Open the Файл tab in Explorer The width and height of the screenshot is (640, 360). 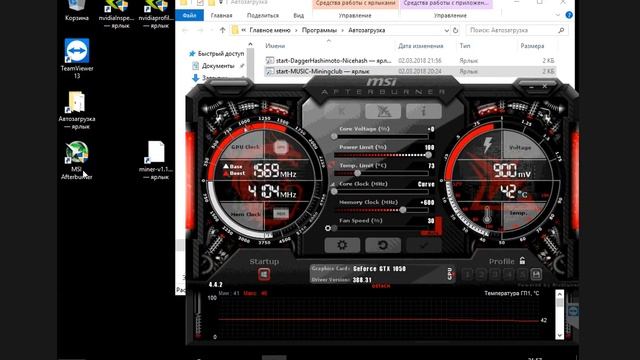[x=189, y=15]
